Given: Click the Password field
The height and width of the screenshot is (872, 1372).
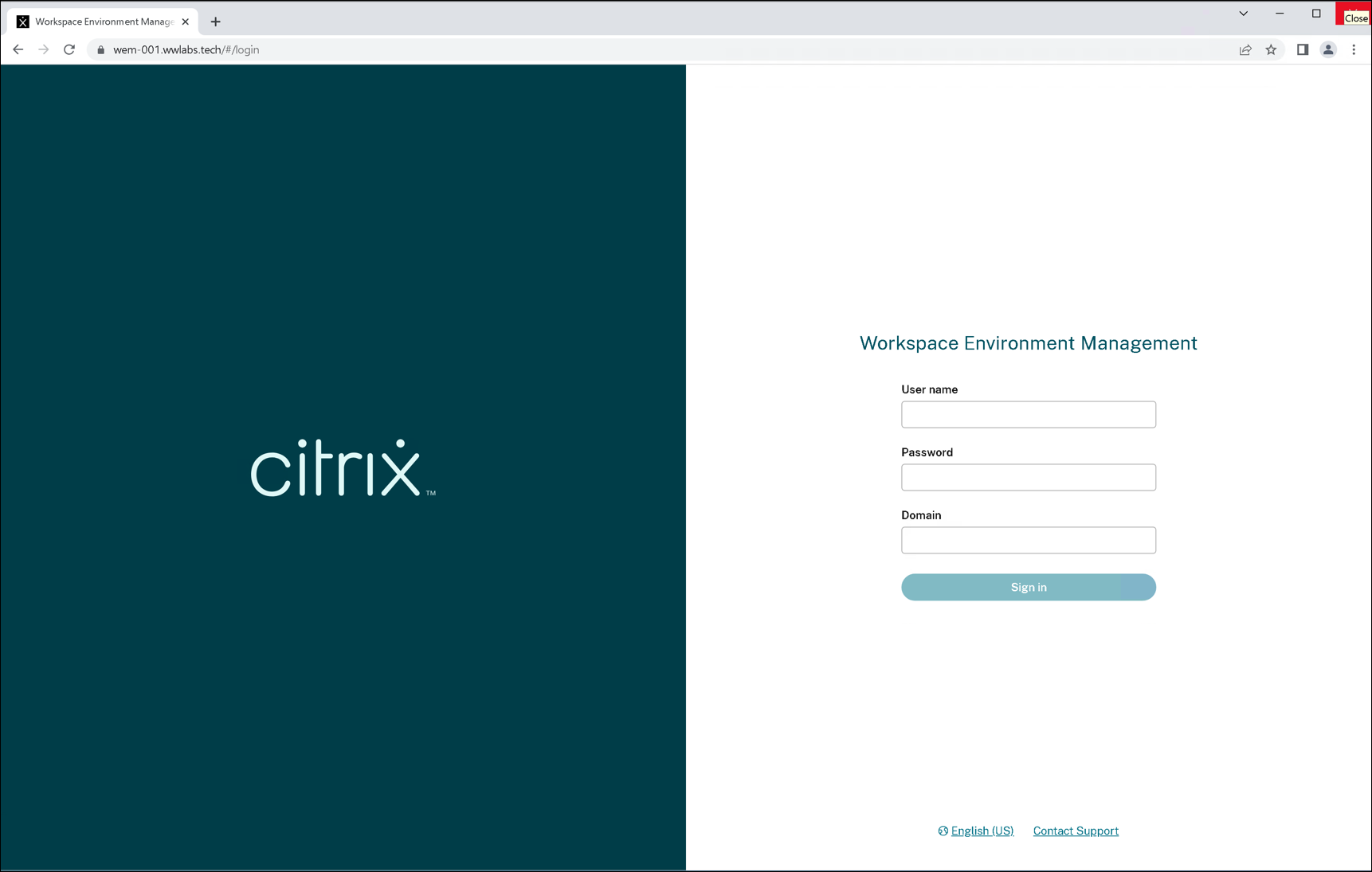Looking at the screenshot, I should pos(1029,478).
